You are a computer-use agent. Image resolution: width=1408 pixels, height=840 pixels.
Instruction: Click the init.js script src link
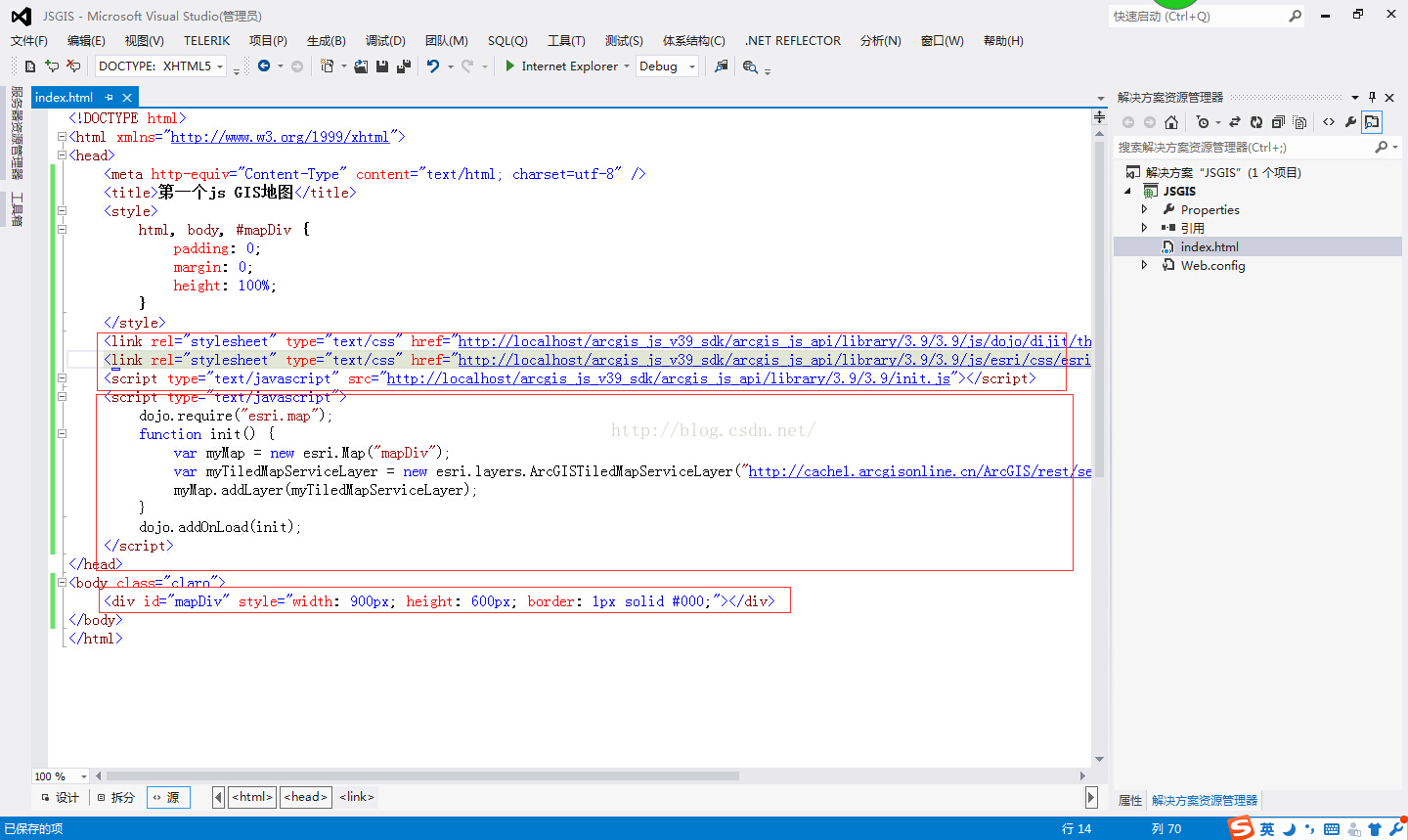coord(668,378)
